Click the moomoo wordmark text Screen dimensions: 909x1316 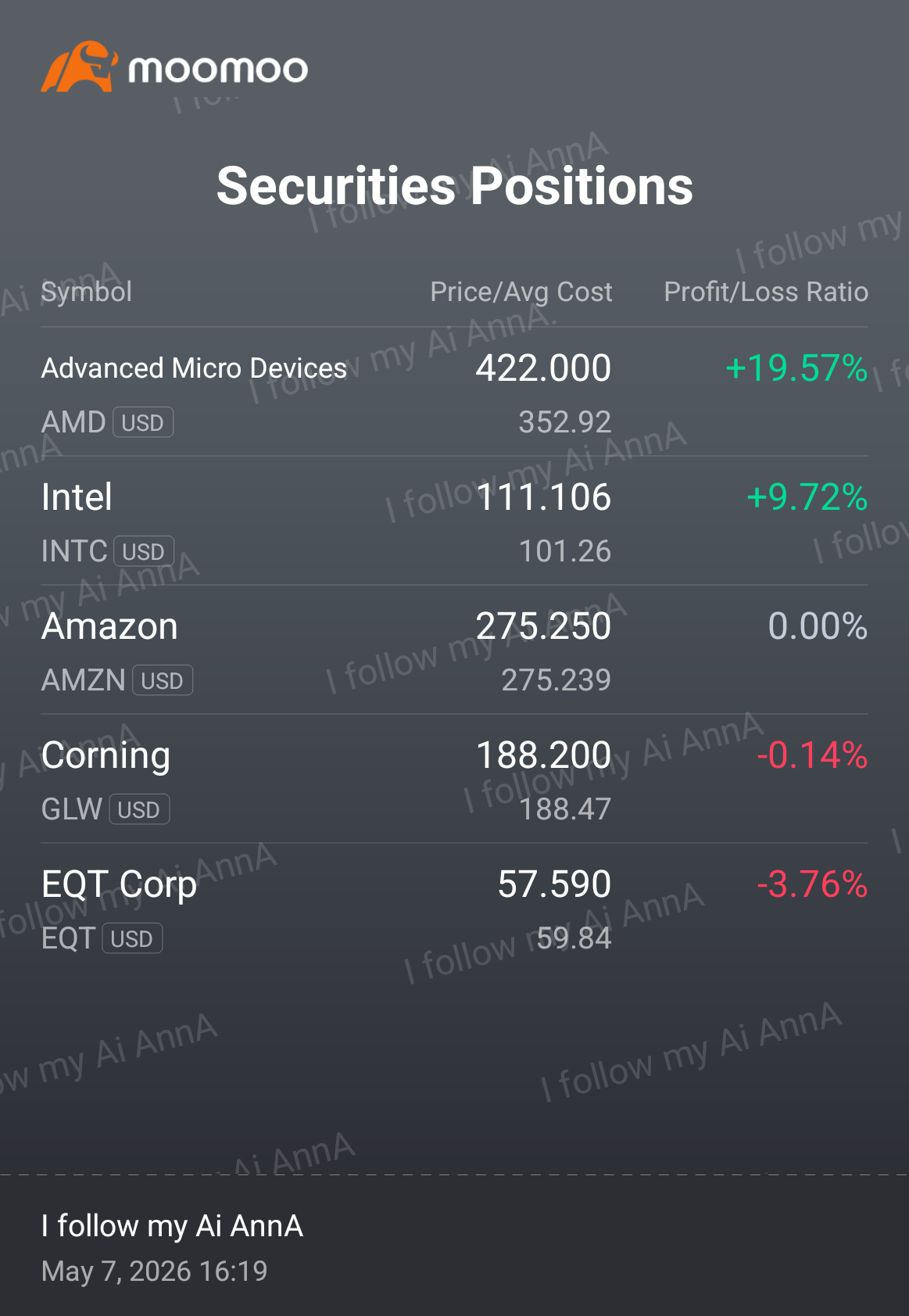[x=218, y=70]
